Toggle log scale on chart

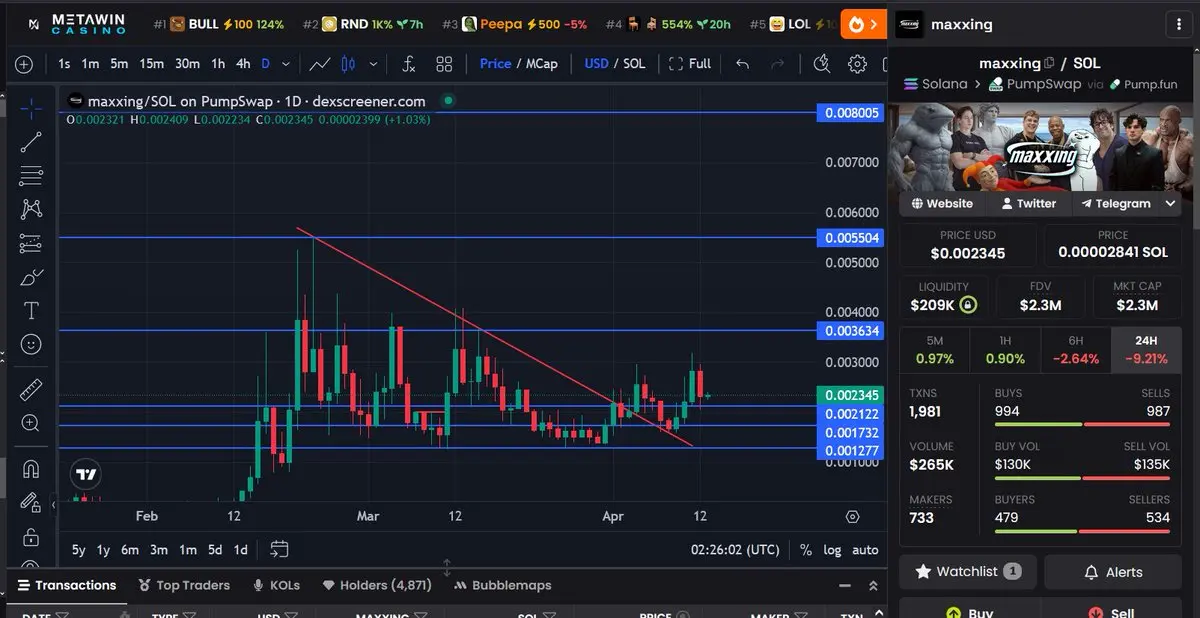tap(832, 550)
